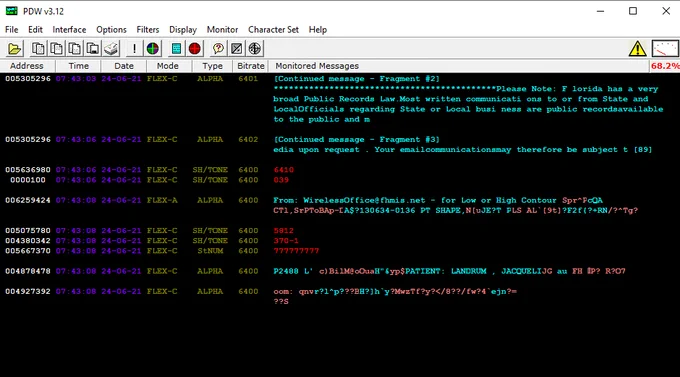Open the Edit menu
This screenshot has width=680, height=377.
[x=35, y=30]
